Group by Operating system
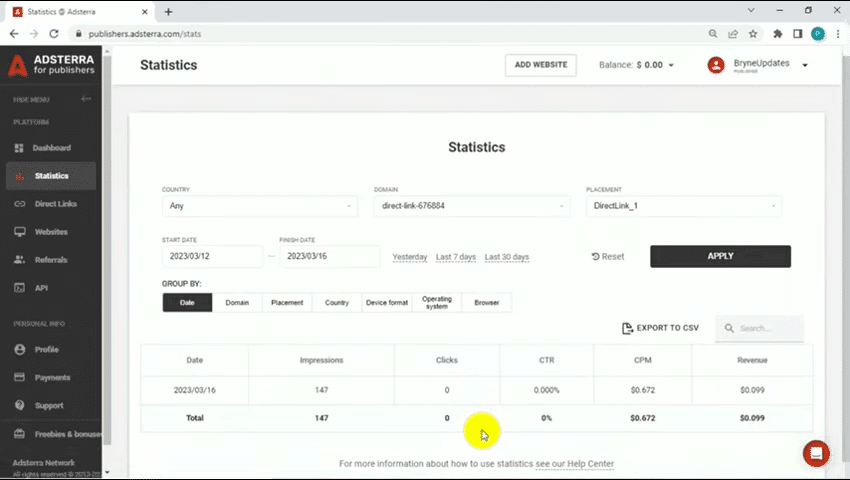Viewport: 850px width, 480px height. coord(436,303)
